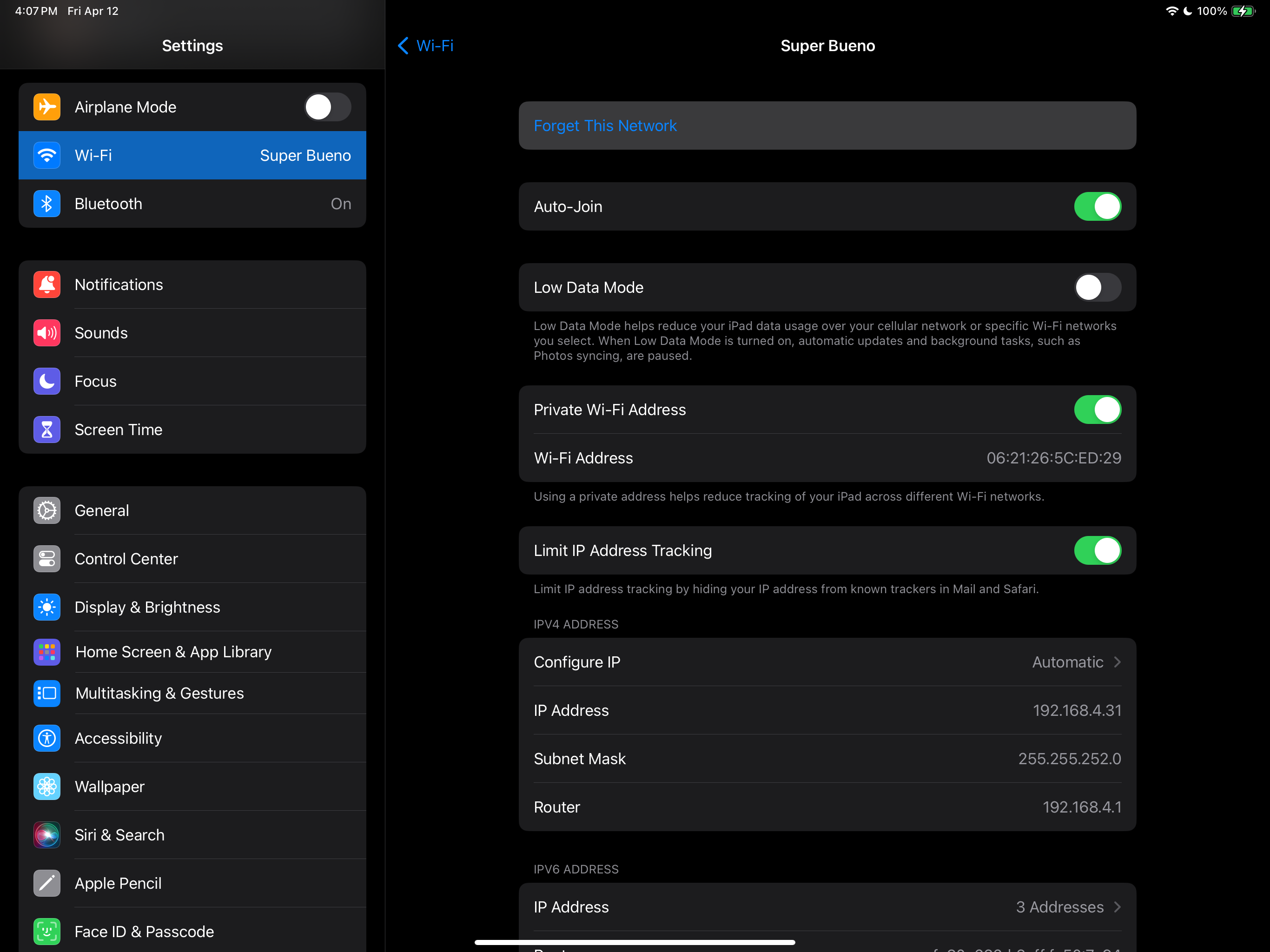
Task: Select Wi-Fi Super Bueno sidebar row
Action: (x=192, y=155)
